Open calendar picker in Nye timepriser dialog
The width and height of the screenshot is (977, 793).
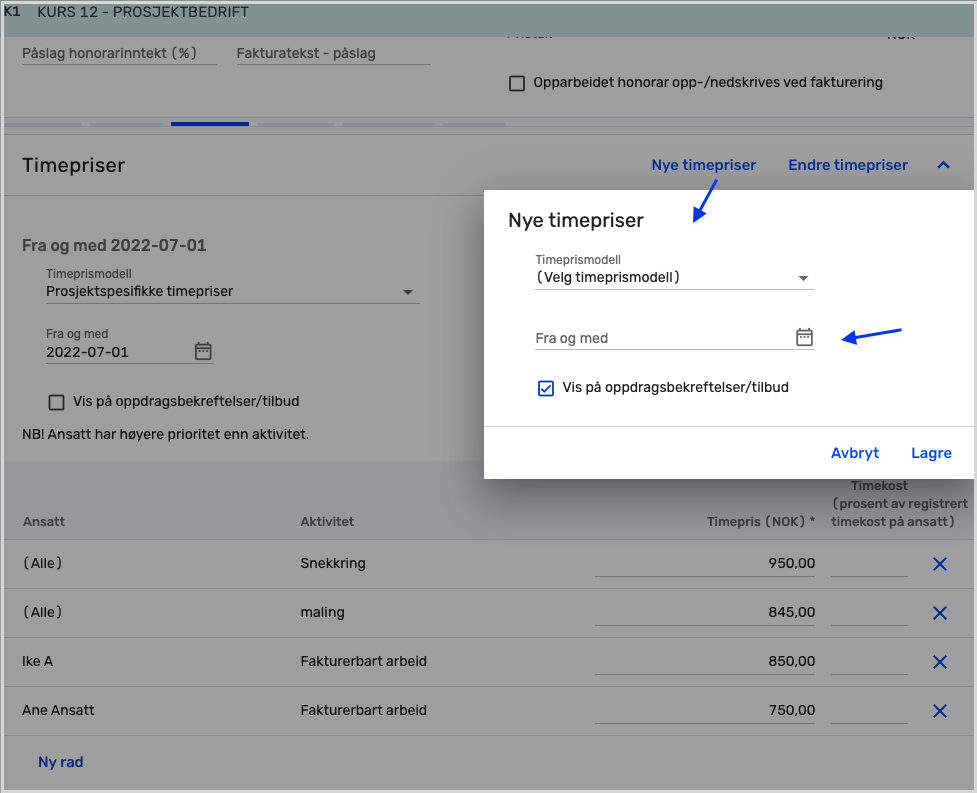pos(804,337)
